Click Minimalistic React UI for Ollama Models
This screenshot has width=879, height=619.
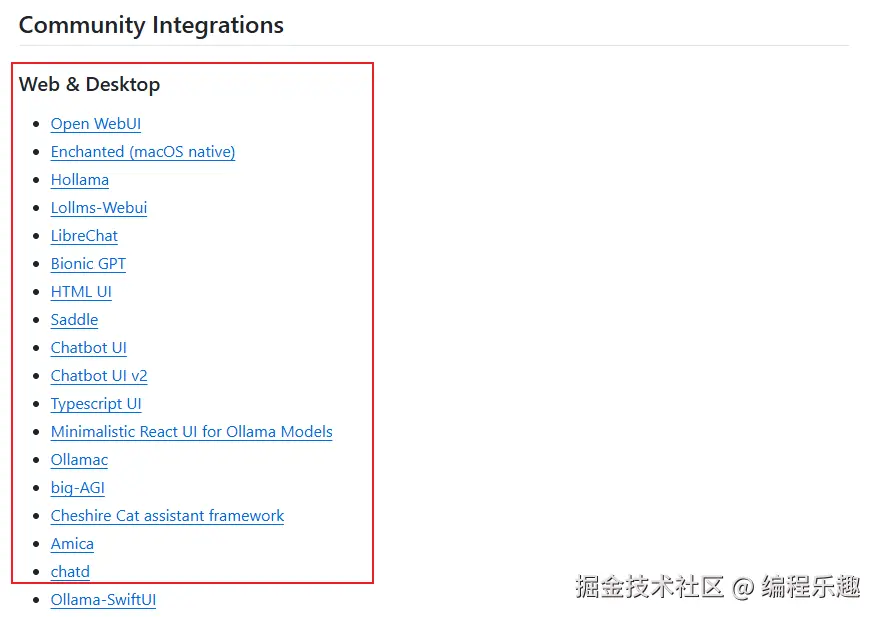191,432
